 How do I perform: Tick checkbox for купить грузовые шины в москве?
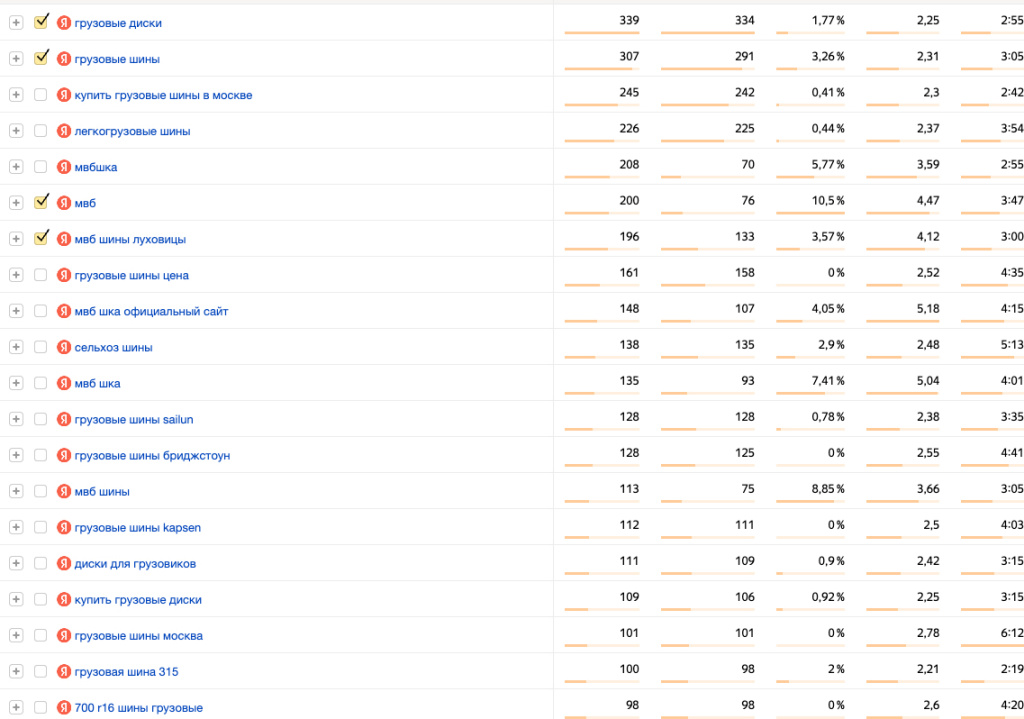click(40, 95)
